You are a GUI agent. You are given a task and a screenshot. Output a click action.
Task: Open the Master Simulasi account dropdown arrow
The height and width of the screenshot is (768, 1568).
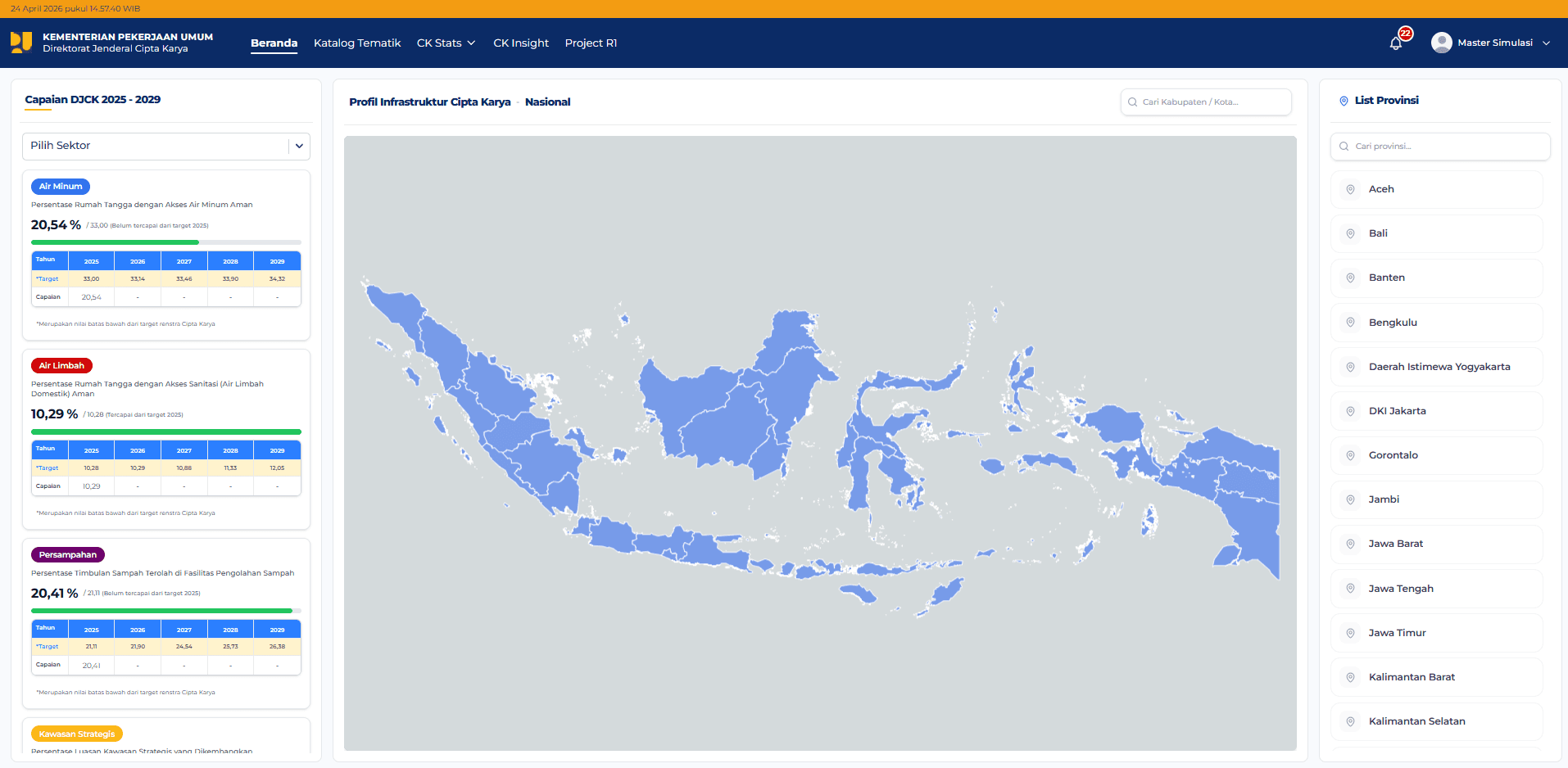click(1546, 43)
